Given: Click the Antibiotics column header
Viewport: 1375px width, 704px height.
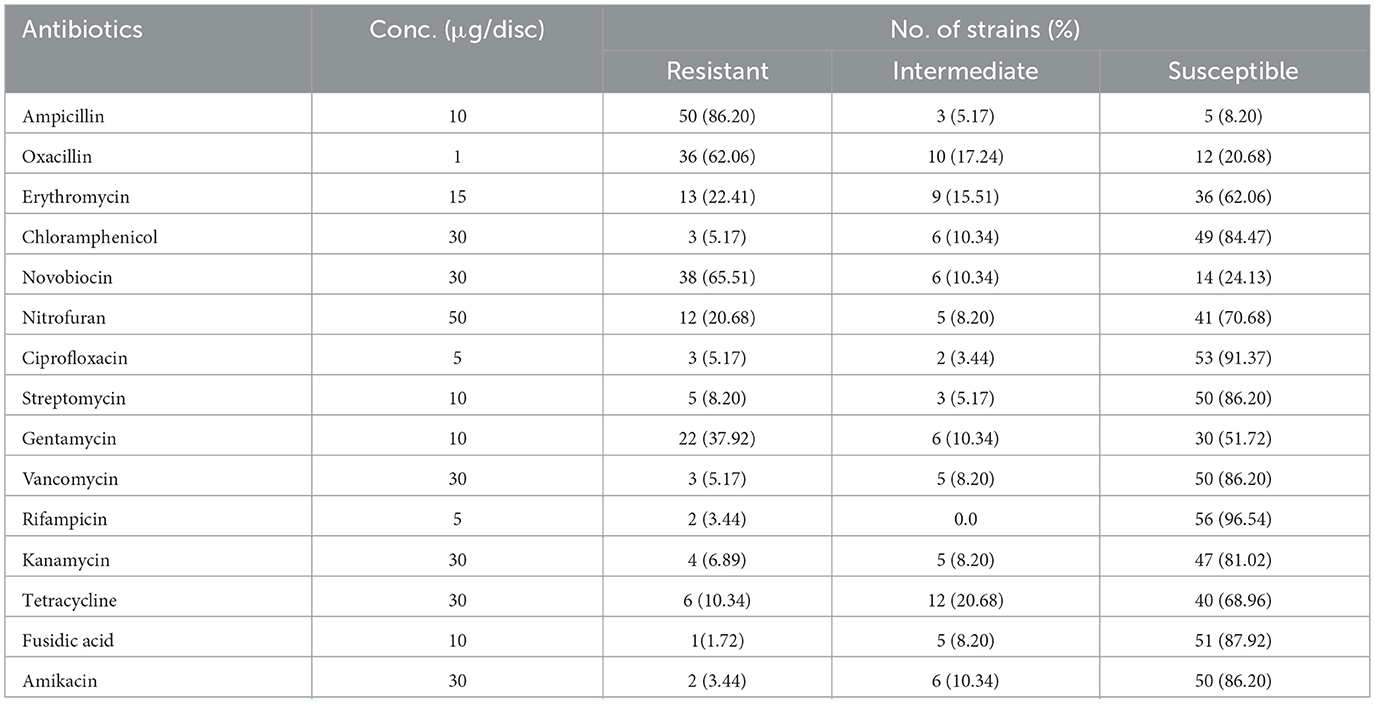Looking at the screenshot, I should (83, 29).
